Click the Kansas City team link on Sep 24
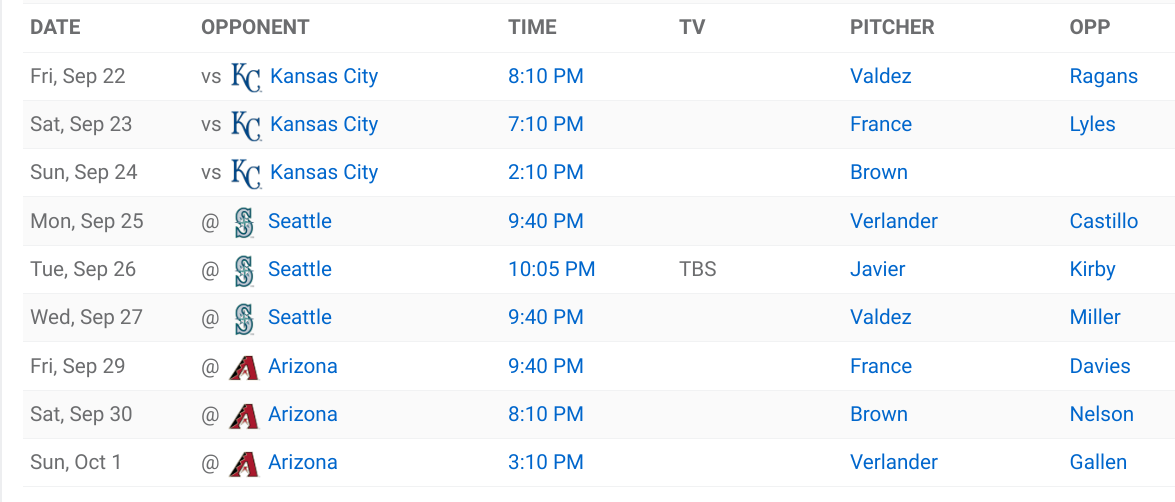Screen dimensions: 1175x502 324,172
